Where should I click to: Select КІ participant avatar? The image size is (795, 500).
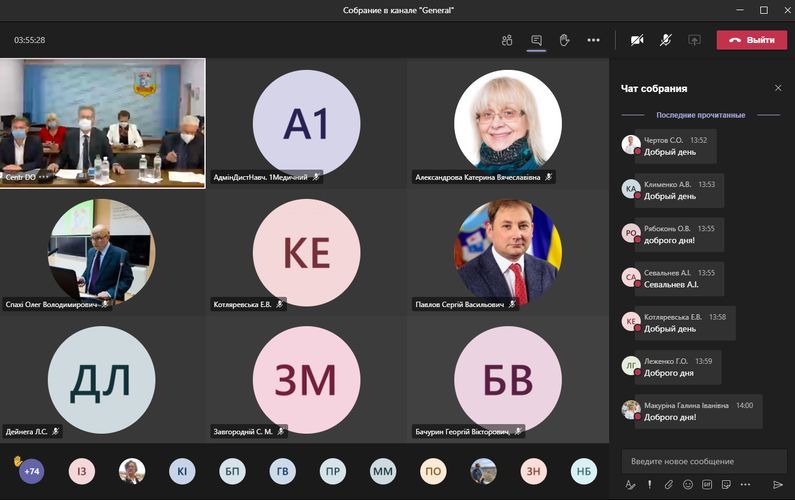coord(182,471)
